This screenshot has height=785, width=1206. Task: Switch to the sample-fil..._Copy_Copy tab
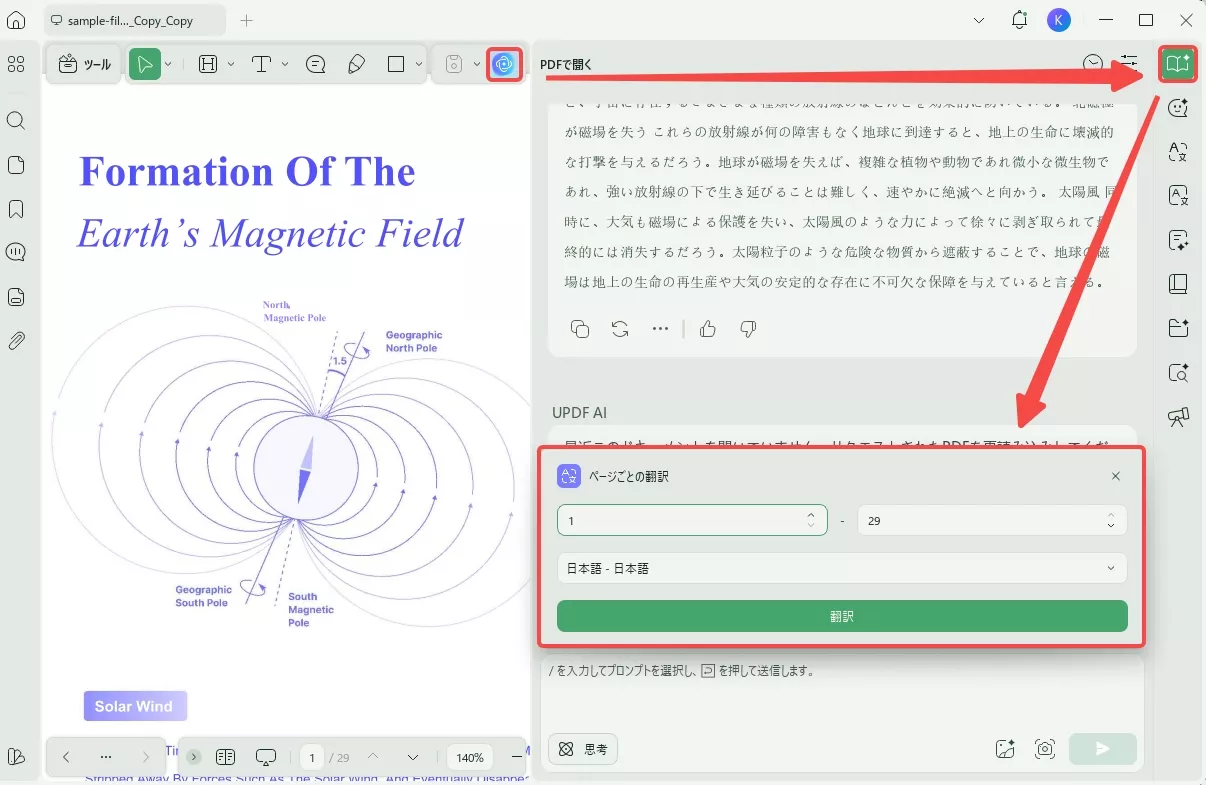pyautogui.click(x=130, y=19)
